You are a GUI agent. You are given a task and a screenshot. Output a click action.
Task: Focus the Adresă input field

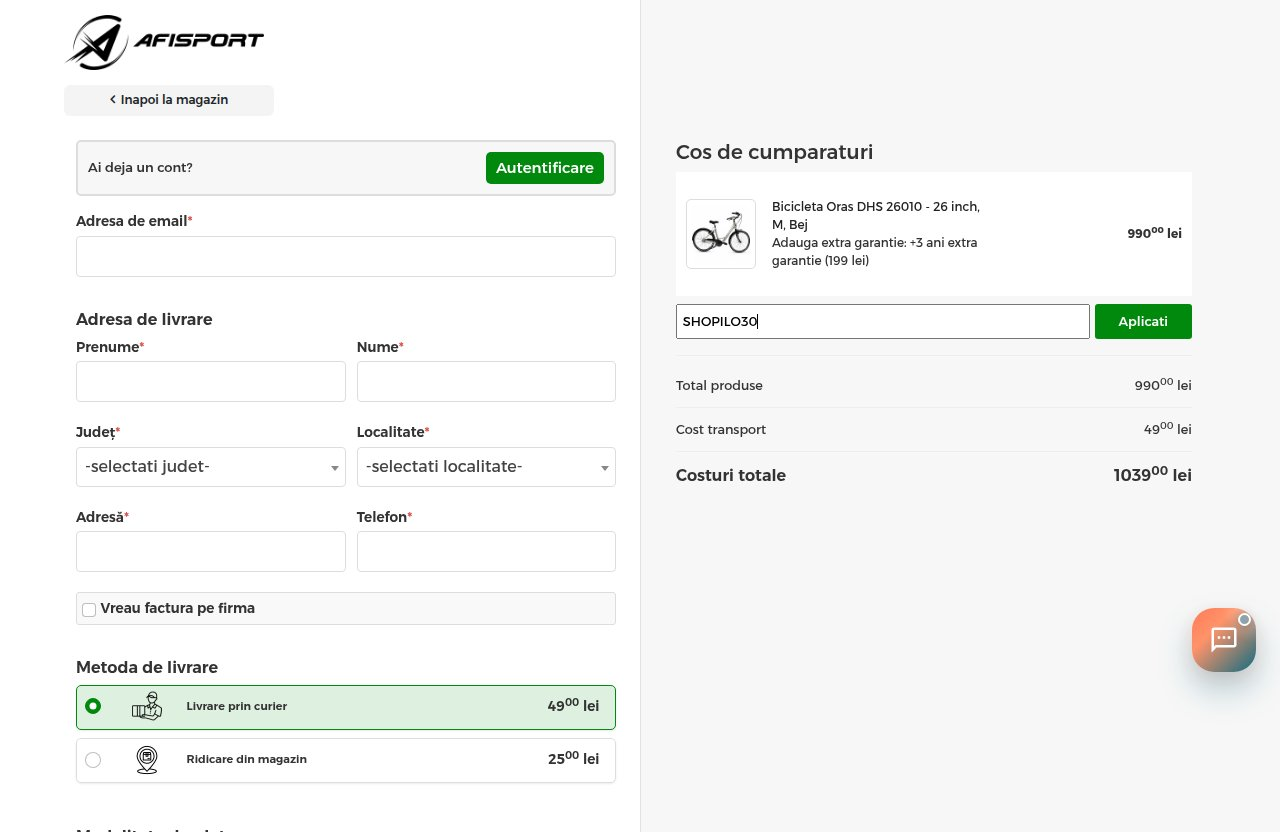211,552
